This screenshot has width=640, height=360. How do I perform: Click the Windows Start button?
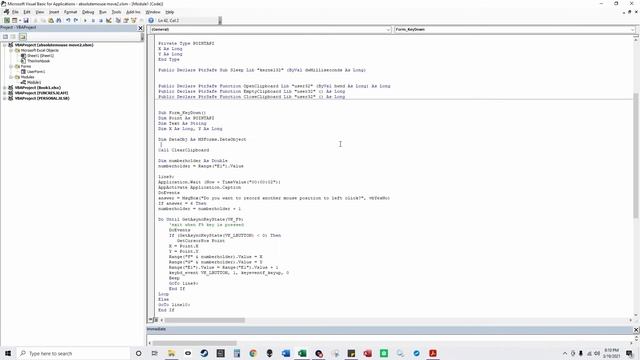pos(8,353)
